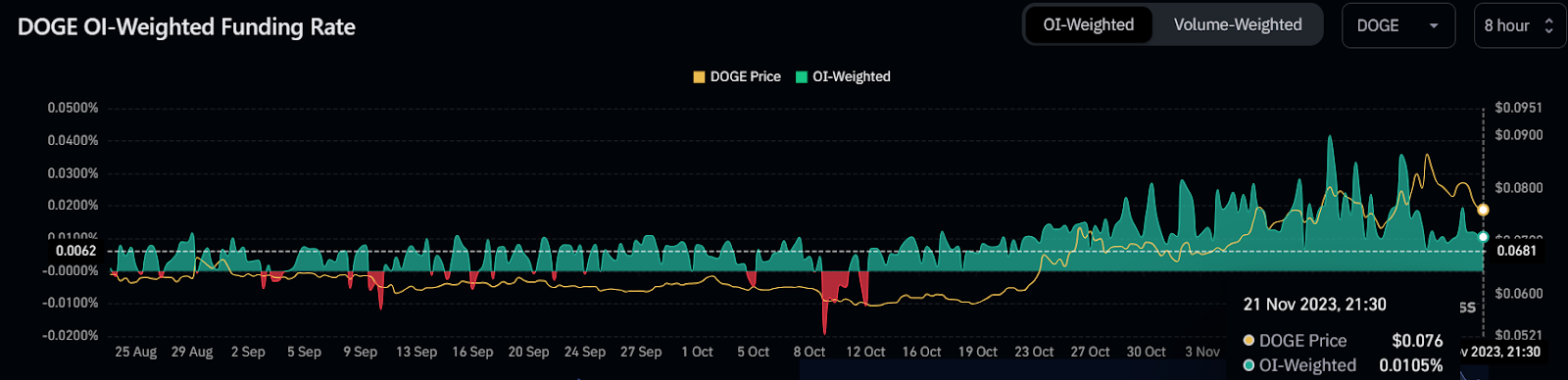This screenshot has height=380, width=1568.
Task: Click the 27 Sep date label
Action: coord(641,352)
